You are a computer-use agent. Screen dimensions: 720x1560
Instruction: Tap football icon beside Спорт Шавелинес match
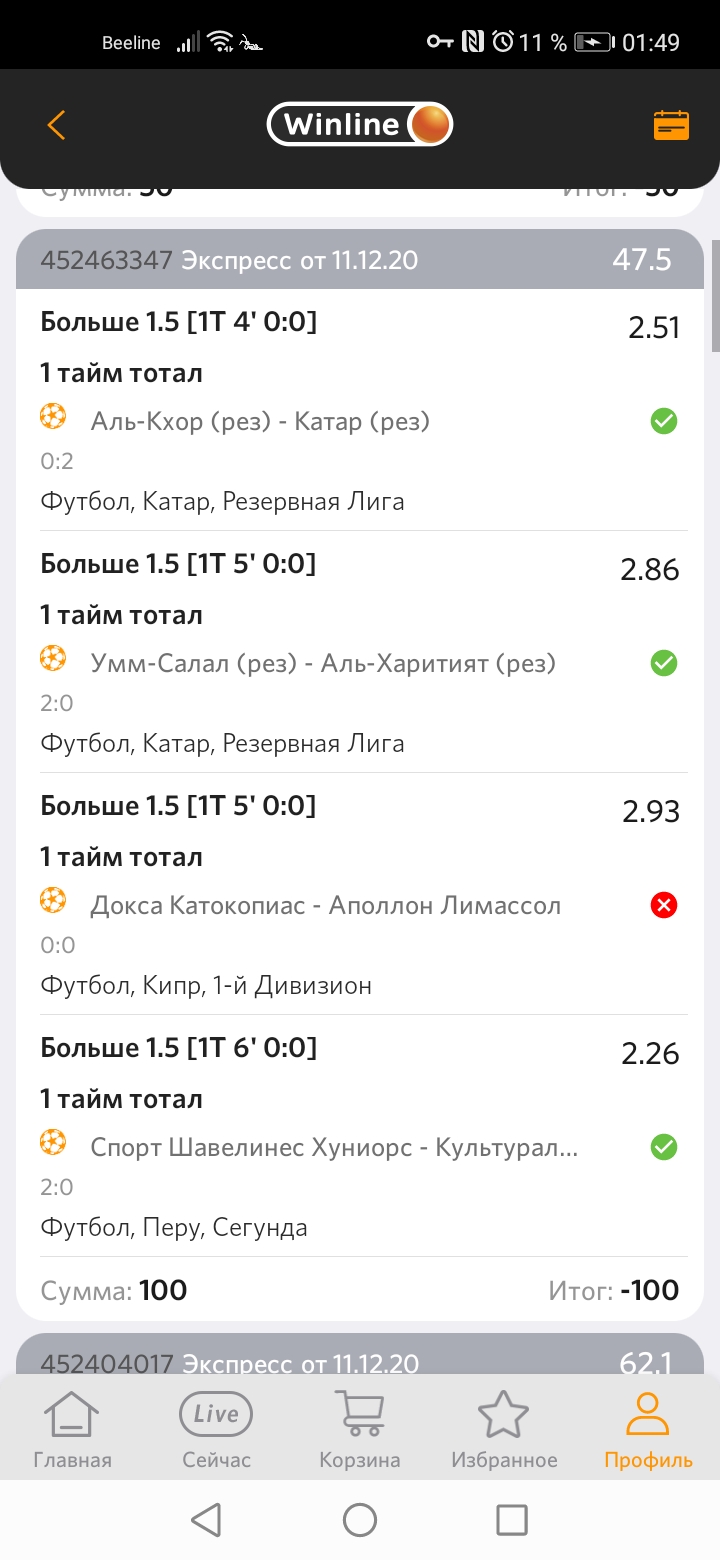click(53, 1142)
